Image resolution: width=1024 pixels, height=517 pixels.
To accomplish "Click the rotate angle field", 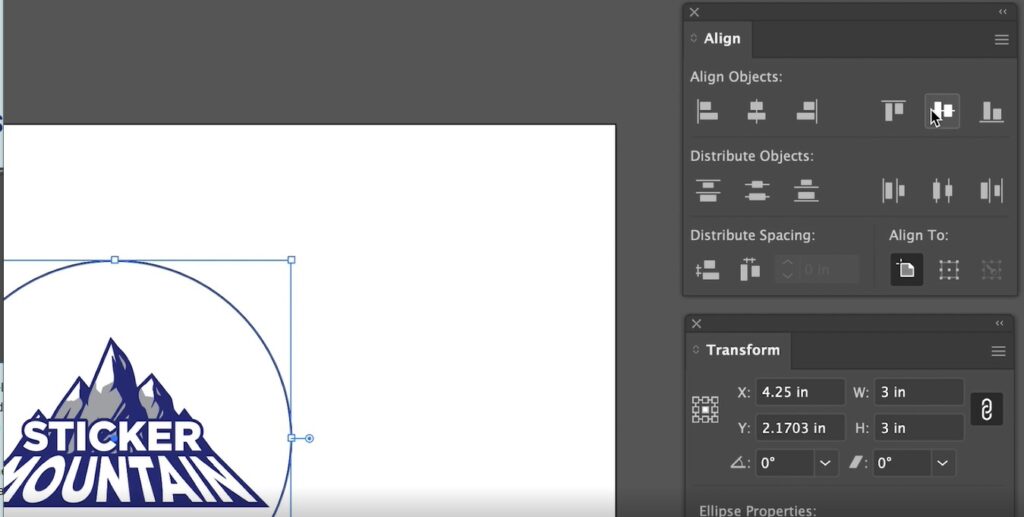I will (x=785, y=463).
